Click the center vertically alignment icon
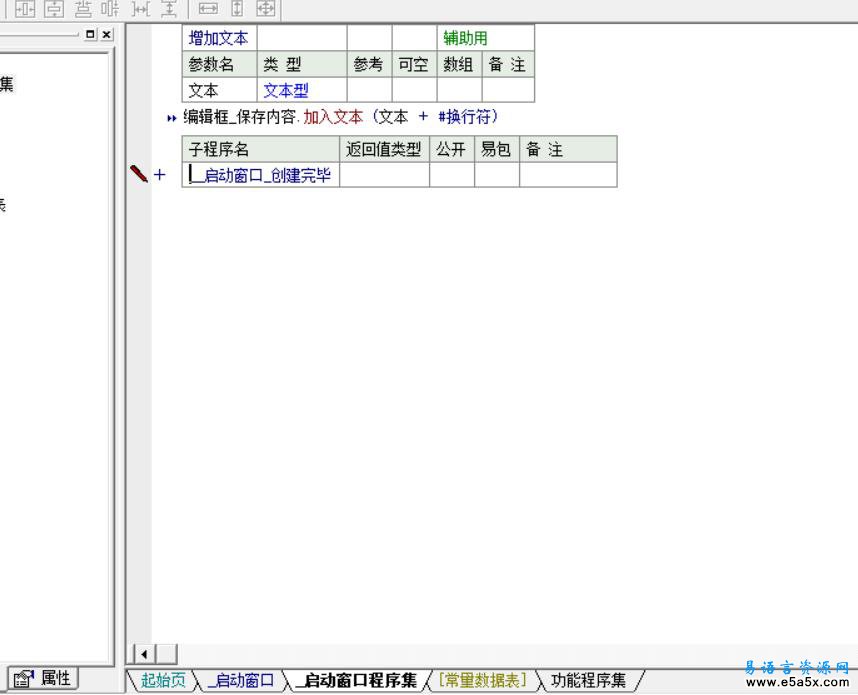 [x=54, y=9]
